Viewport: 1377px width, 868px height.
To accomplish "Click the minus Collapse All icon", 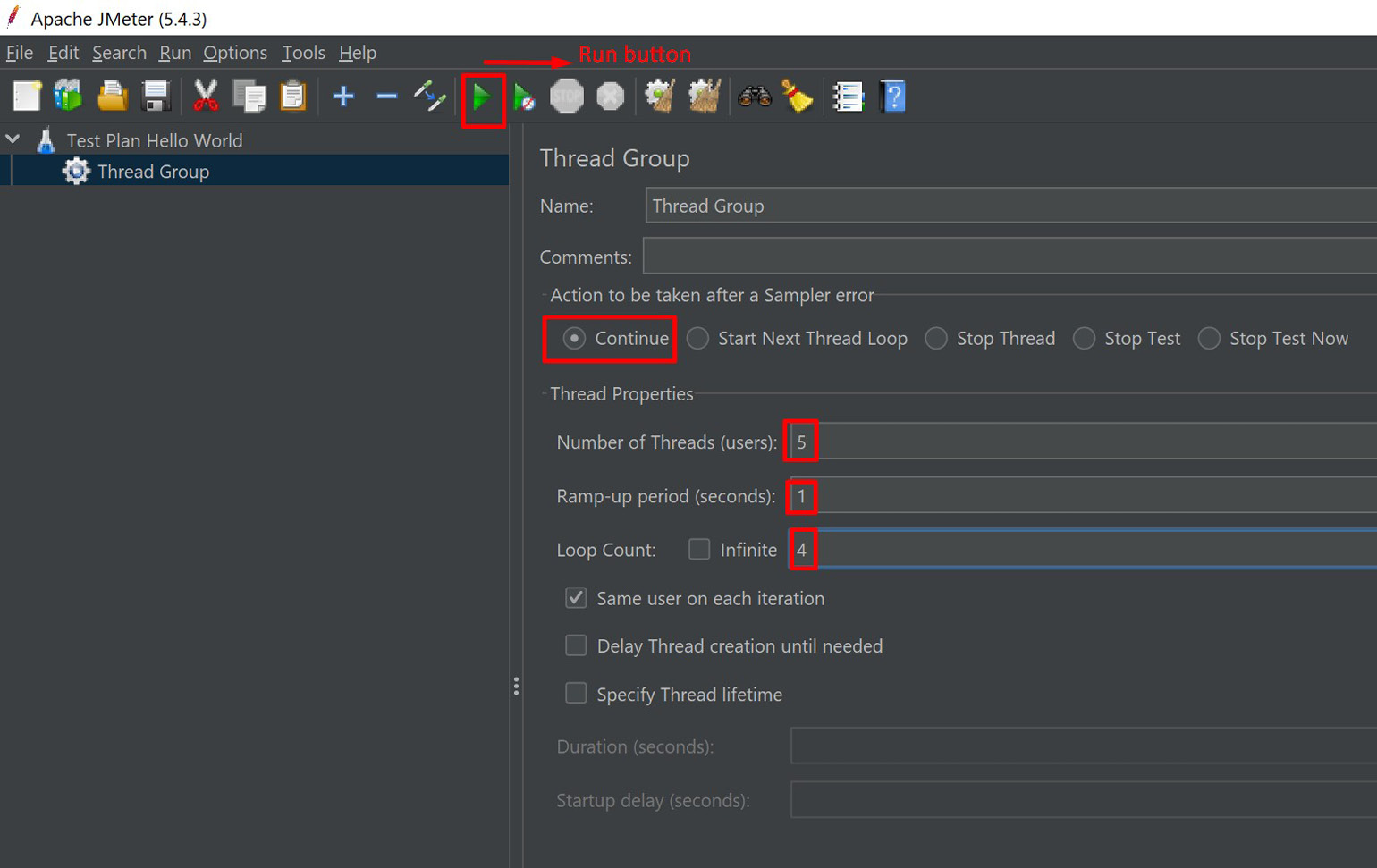I will (x=386, y=96).
